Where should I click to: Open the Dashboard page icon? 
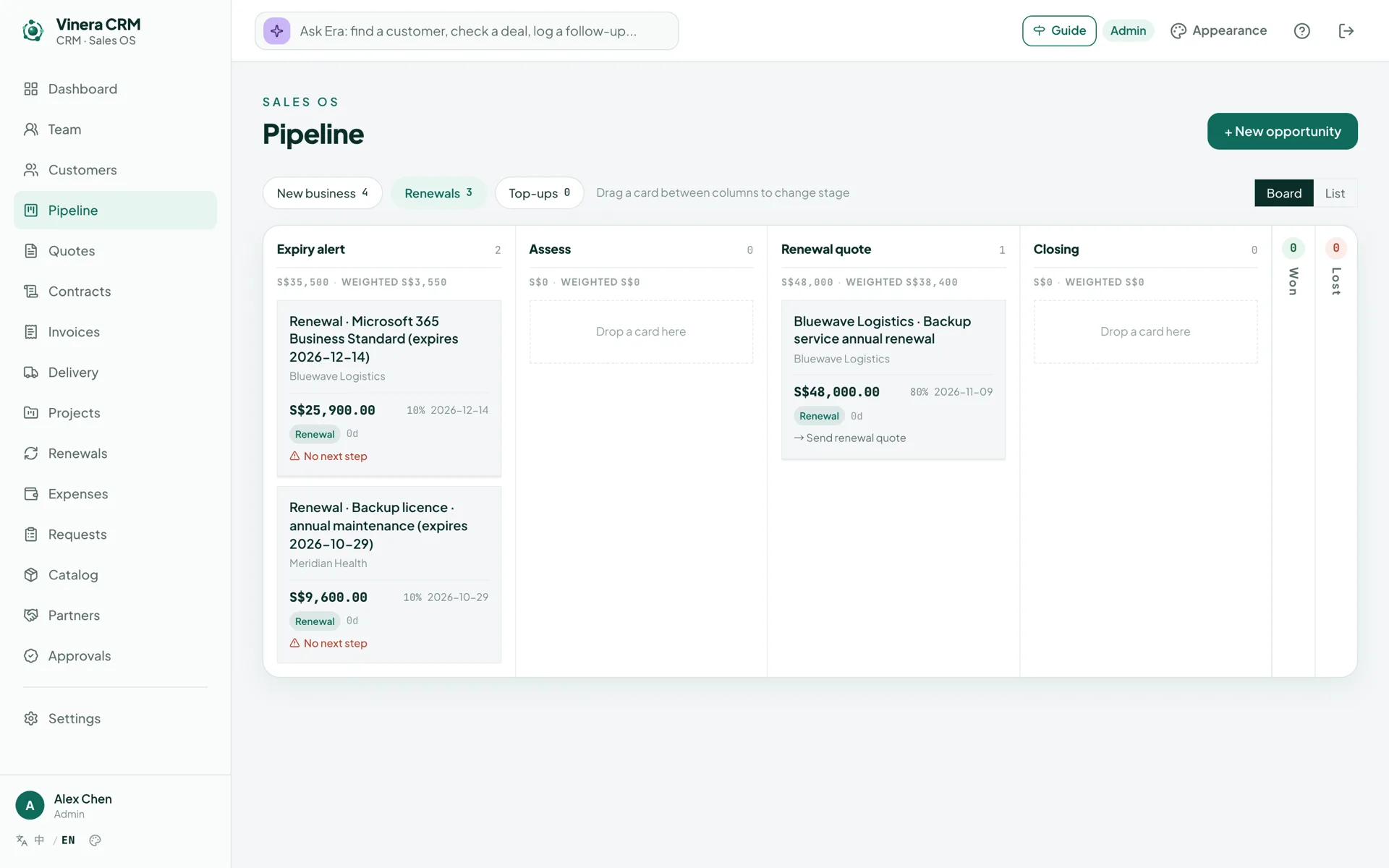click(x=30, y=89)
